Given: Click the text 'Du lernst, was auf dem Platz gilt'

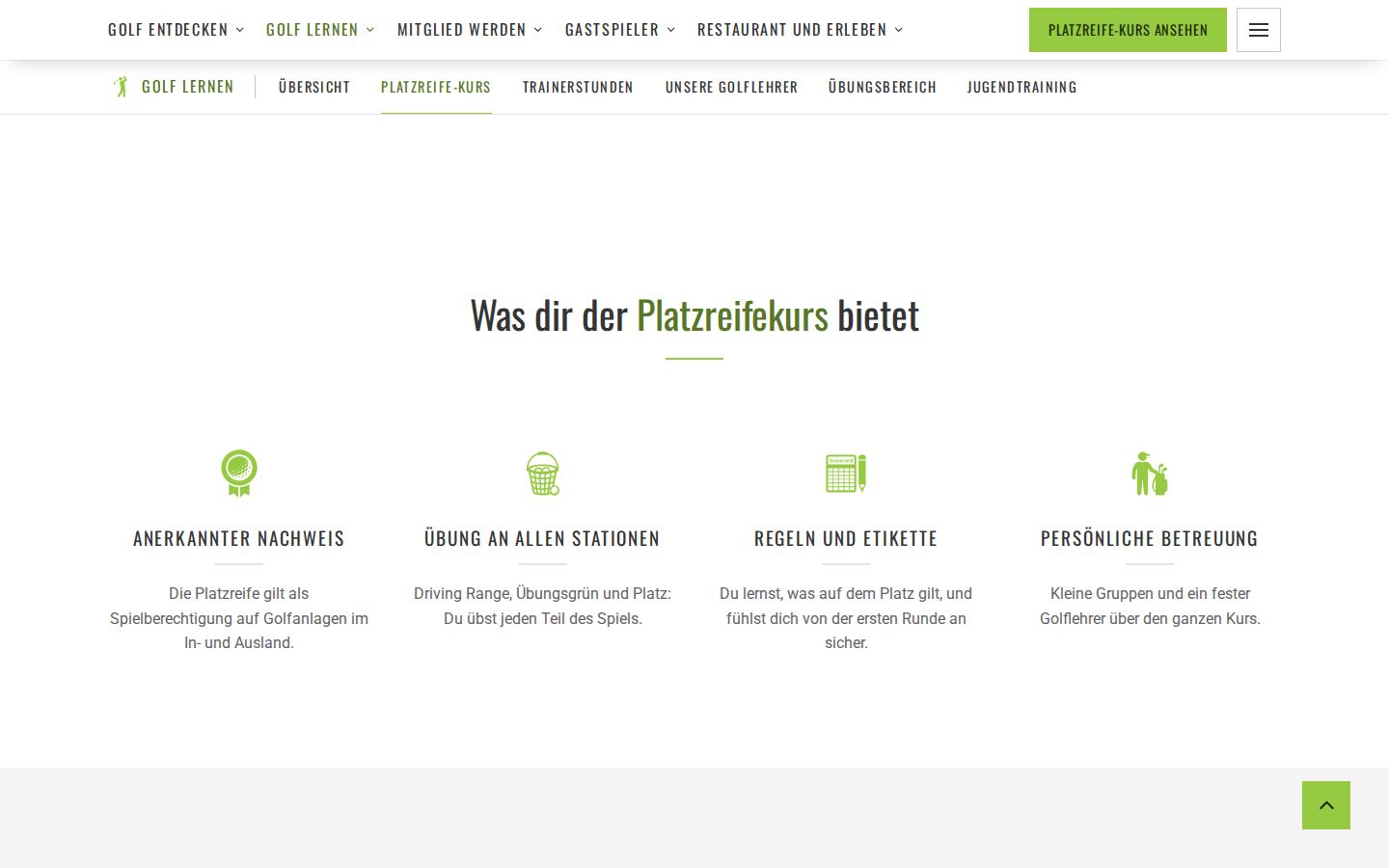Looking at the screenshot, I should click(846, 618).
